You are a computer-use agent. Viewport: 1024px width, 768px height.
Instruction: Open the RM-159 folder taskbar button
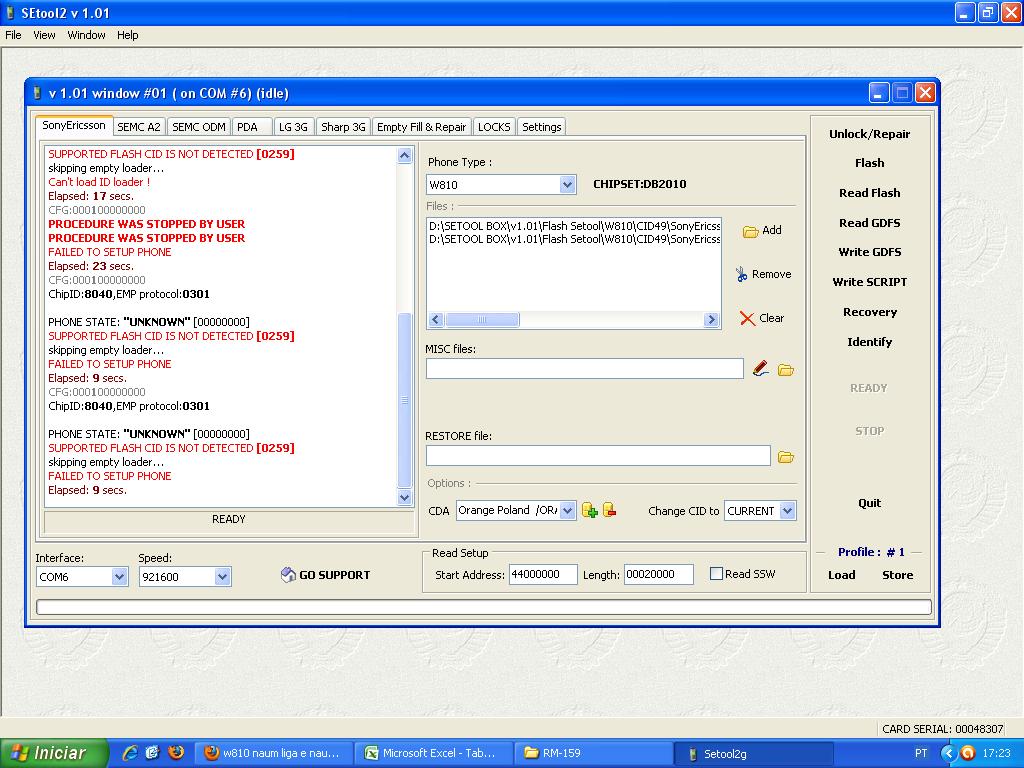tap(594, 753)
